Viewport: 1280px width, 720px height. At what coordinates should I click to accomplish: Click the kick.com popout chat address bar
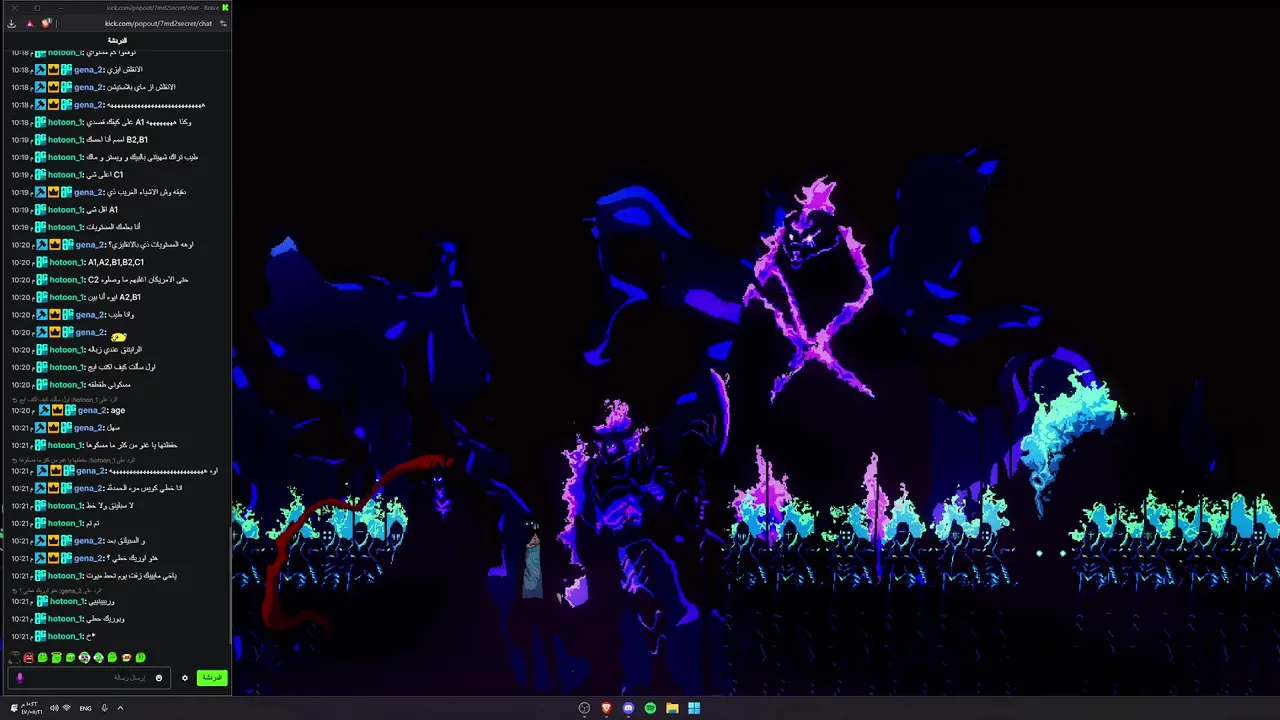pos(159,23)
